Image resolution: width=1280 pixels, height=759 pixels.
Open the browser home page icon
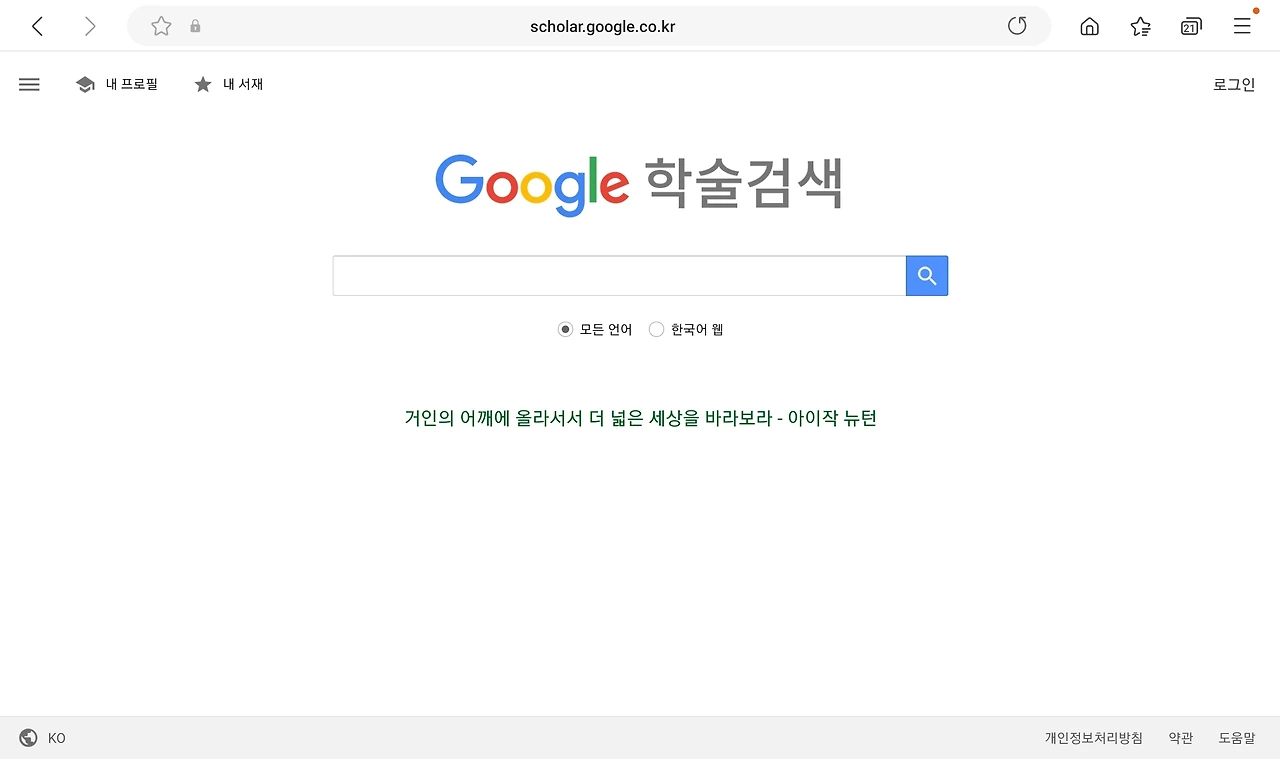1090,27
